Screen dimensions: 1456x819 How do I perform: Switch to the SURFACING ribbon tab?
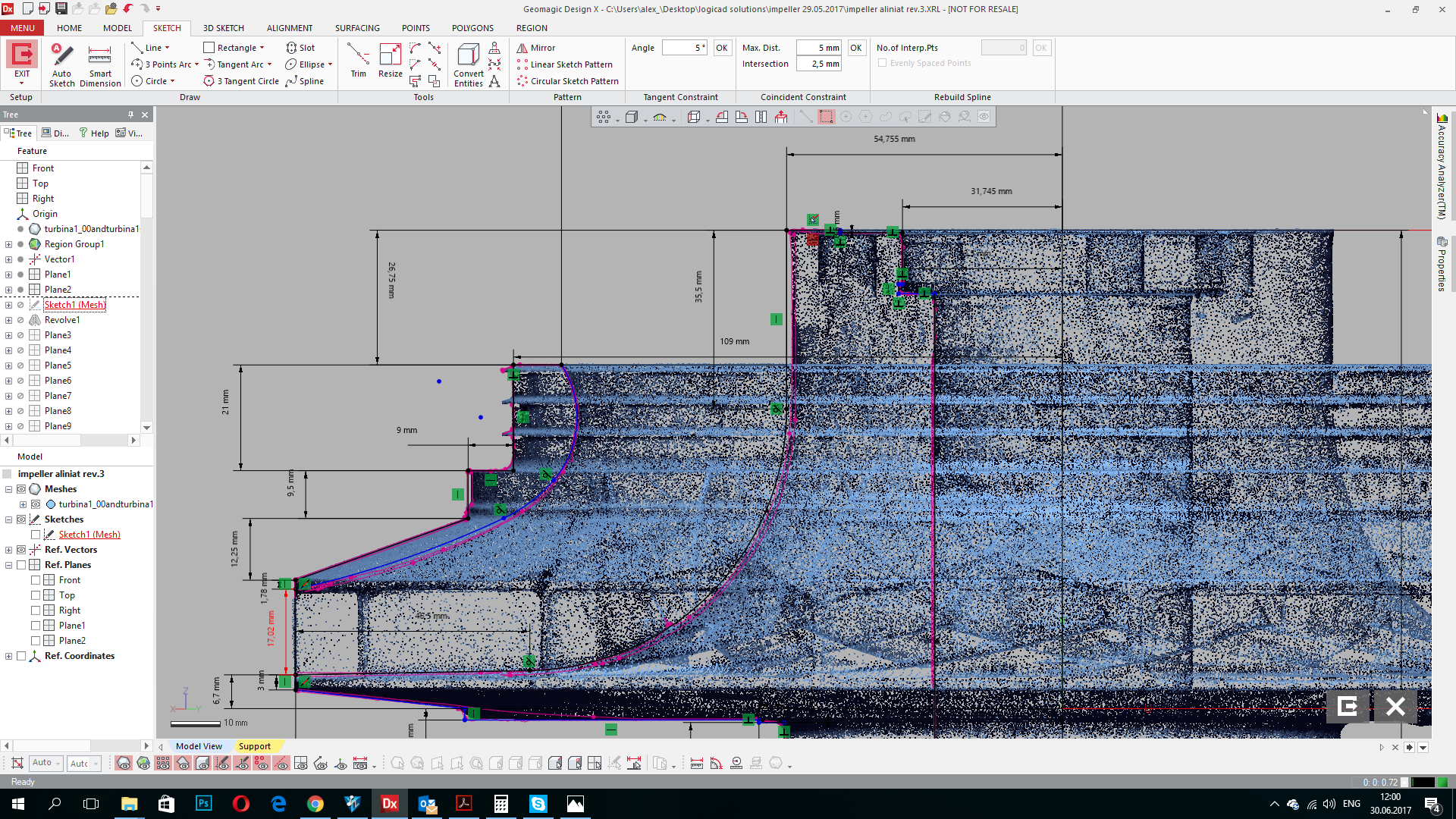[x=357, y=28]
